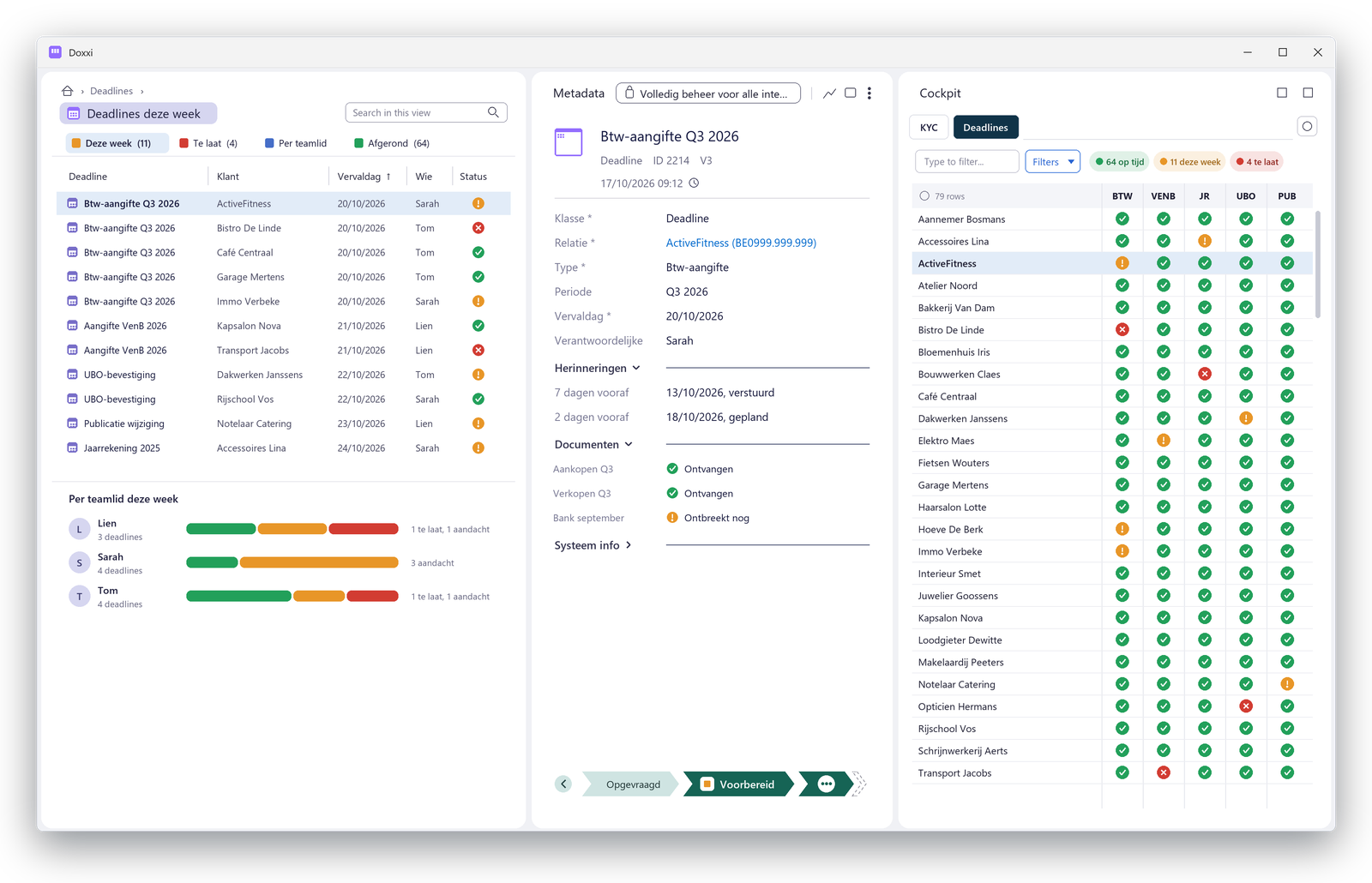Click the green status icon for Kapsalon Nova deadline
The height and width of the screenshot is (883, 1372).
(x=478, y=326)
